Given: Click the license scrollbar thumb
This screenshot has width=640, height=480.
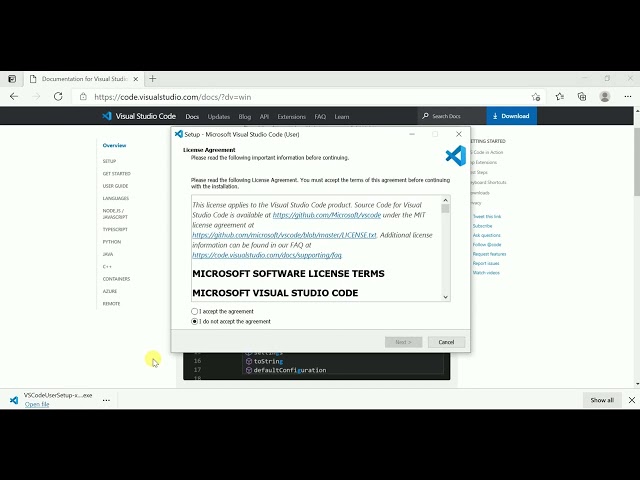Looking at the screenshot, I should [x=446, y=209].
